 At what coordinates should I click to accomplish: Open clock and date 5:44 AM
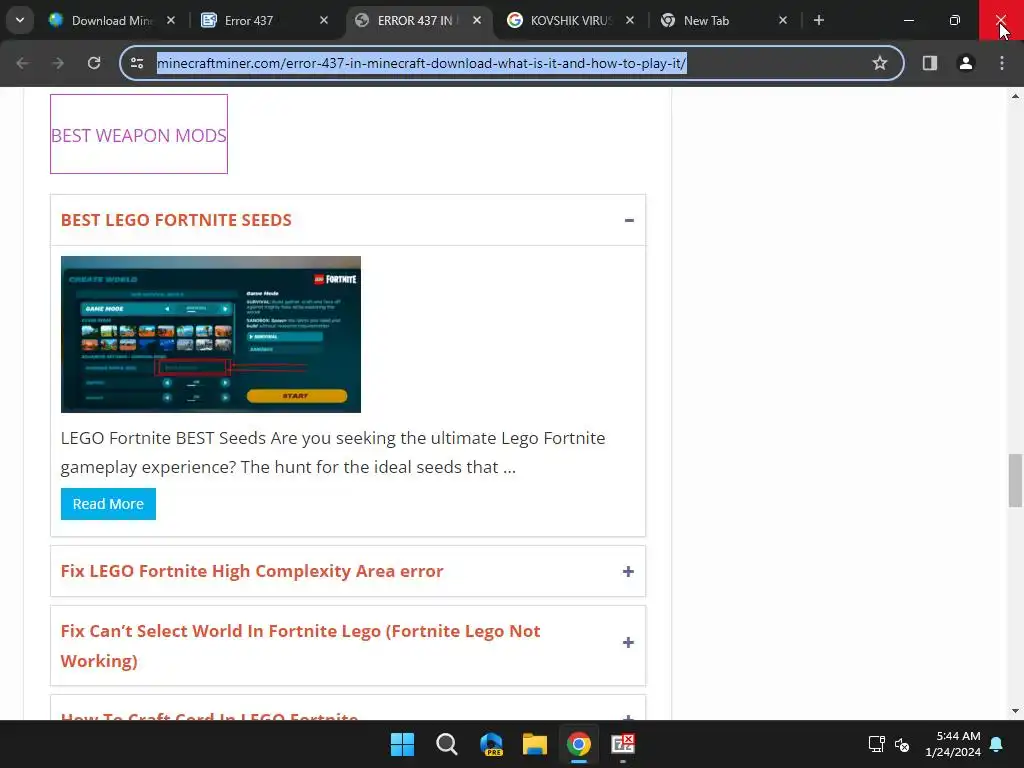[953, 744]
